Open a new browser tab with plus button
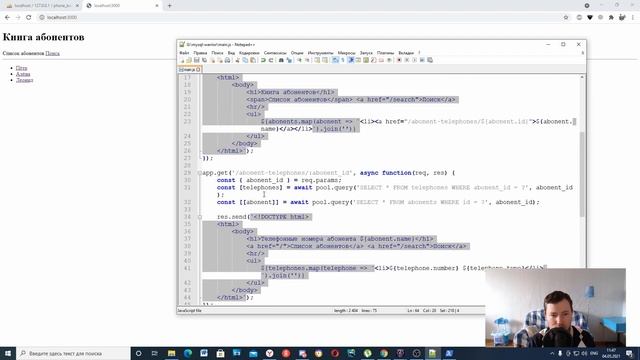640x360 pixels. (170, 6)
